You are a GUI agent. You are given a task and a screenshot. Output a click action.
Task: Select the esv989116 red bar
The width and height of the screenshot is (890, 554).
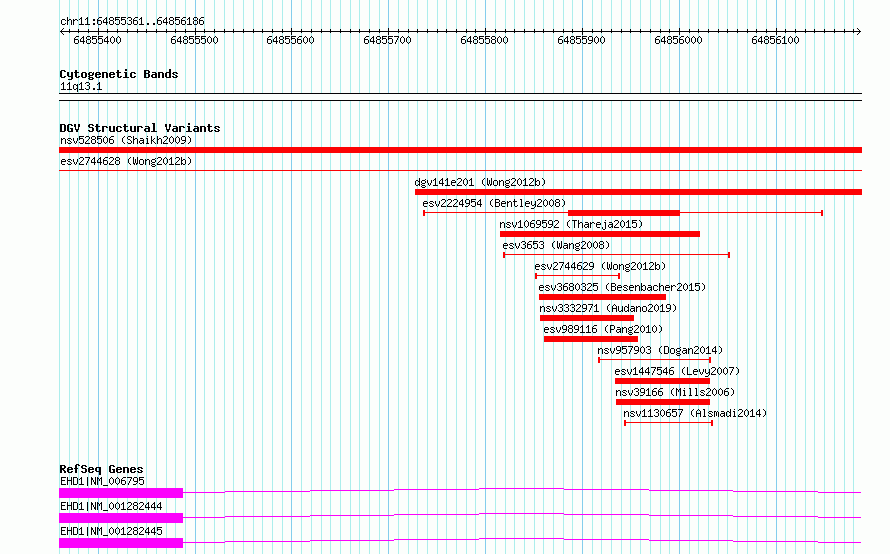click(x=591, y=339)
